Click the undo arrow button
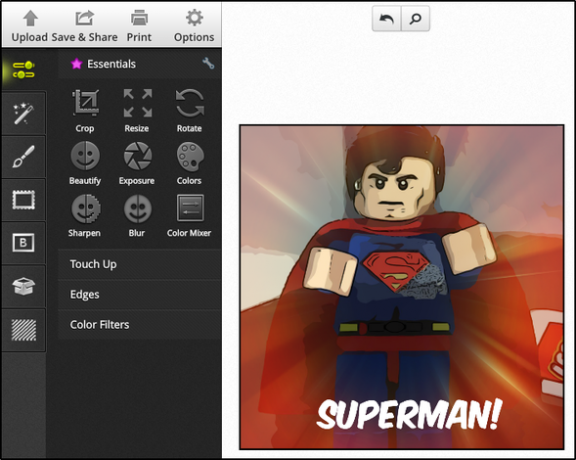This screenshot has height=460, width=576. [386, 18]
